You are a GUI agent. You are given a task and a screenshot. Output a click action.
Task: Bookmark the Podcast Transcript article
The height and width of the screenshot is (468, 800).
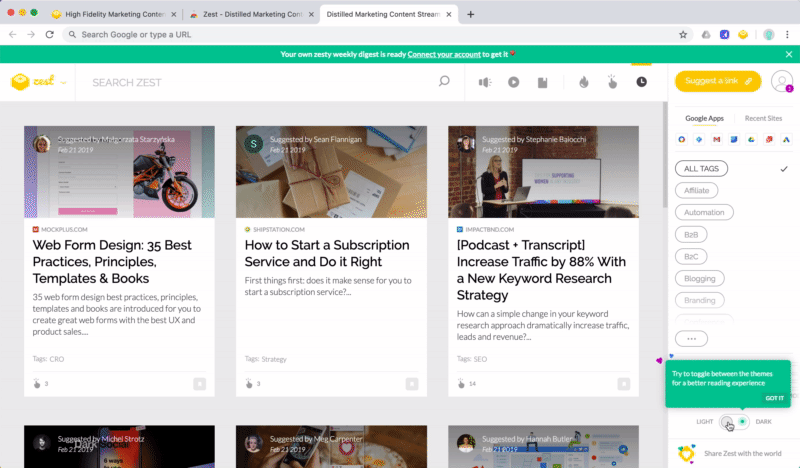coord(623,384)
